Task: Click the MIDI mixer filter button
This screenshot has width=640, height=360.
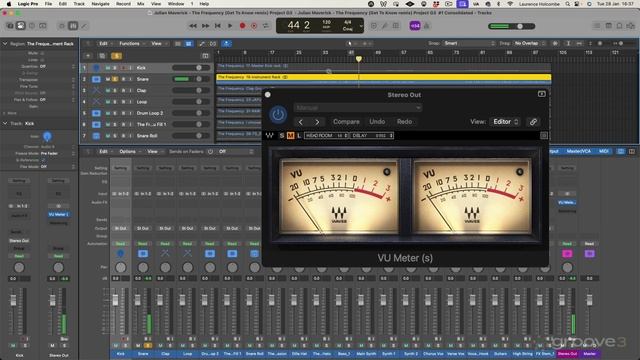Action: (604, 151)
